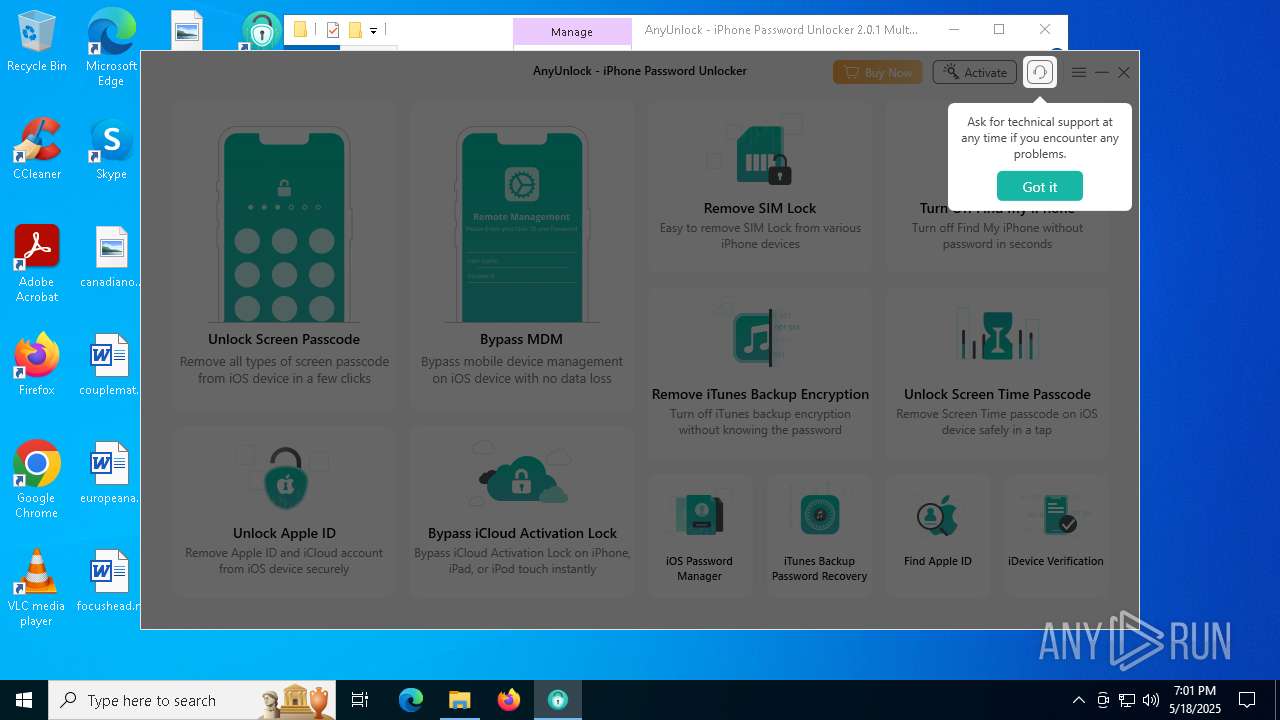Click Remove iTunes Backup Encryption label
1280x720 pixels.
[760, 394]
